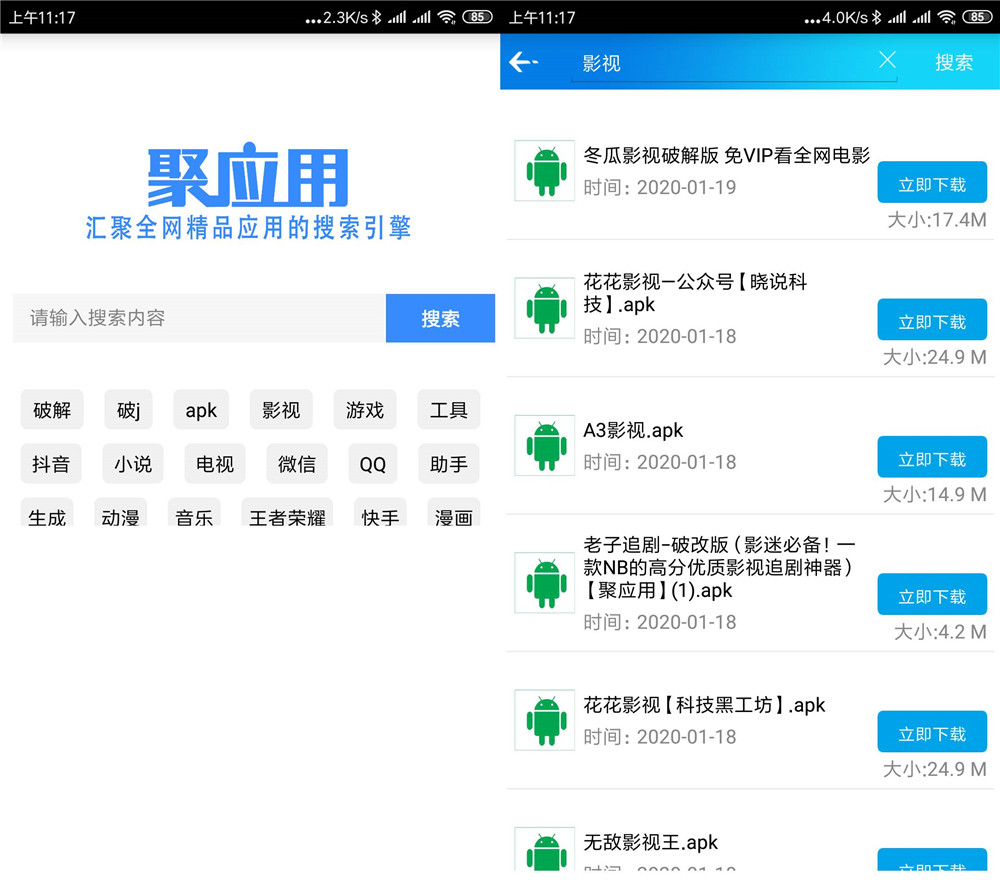Screen dimensions: 1000x888
Task: Tap the Android icon next to 无敌影视王.apk
Action: click(x=543, y=850)
